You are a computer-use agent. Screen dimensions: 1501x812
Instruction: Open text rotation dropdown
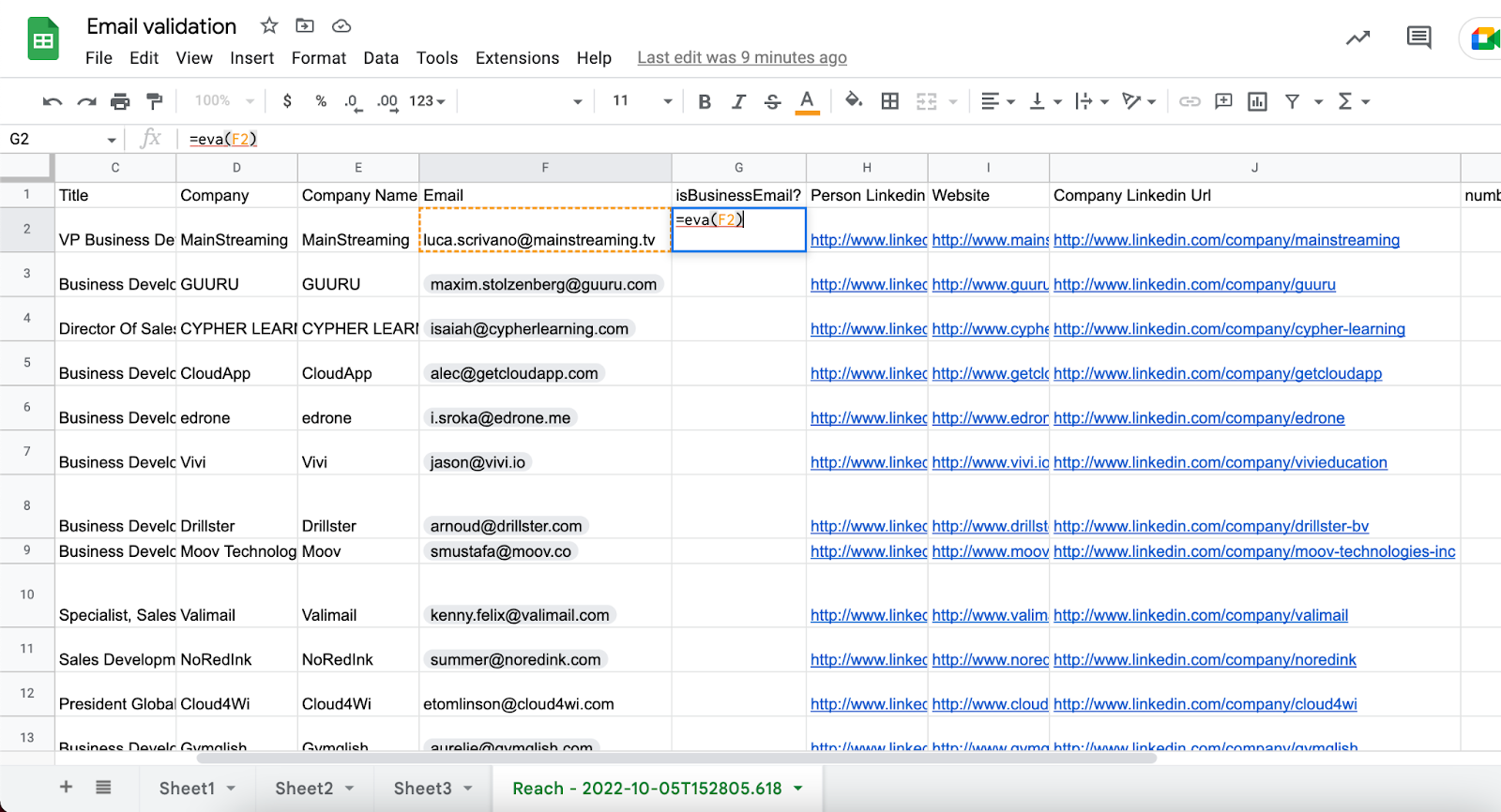click(1139, 101)
